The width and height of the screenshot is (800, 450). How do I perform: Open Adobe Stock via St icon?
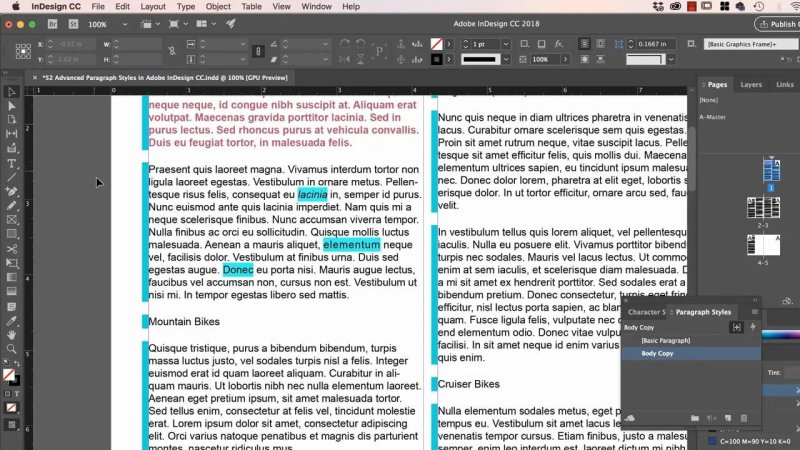point(73,24)
